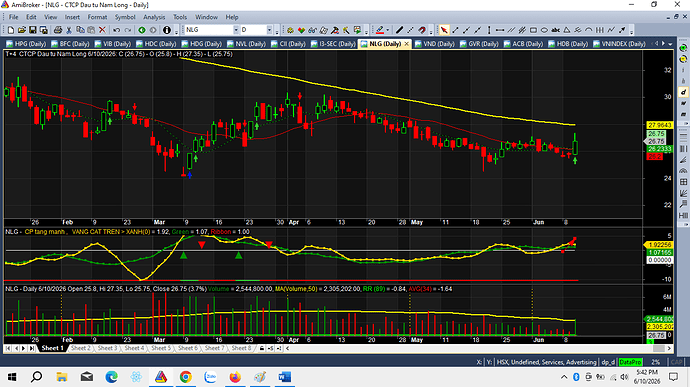Select Sheet 5 tab
690x387 pixels.
pyautogui.click(x=161, y=348)
